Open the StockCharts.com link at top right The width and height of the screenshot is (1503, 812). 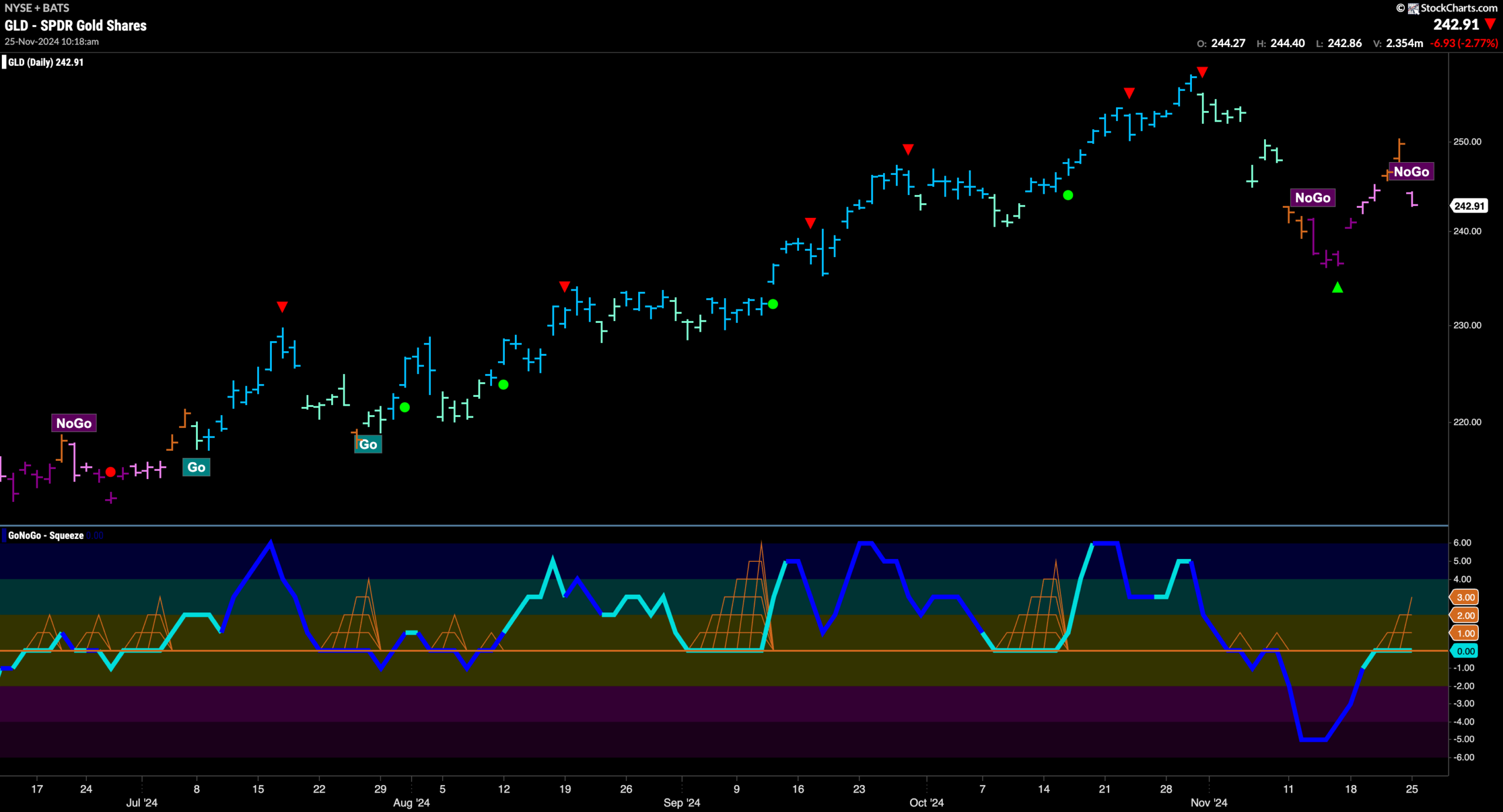point(1458,8)
